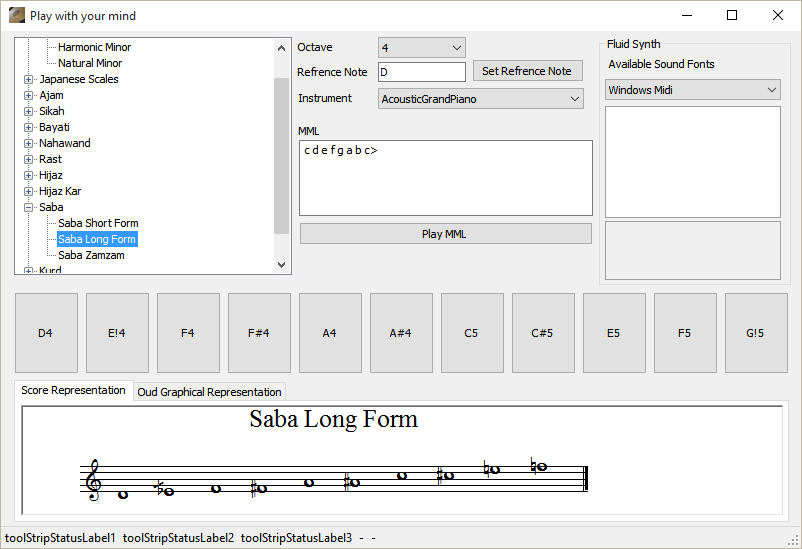The image size is (802, 549).
Task: Click the scale tree scroll up arrow
Action: tap(281, 48)
